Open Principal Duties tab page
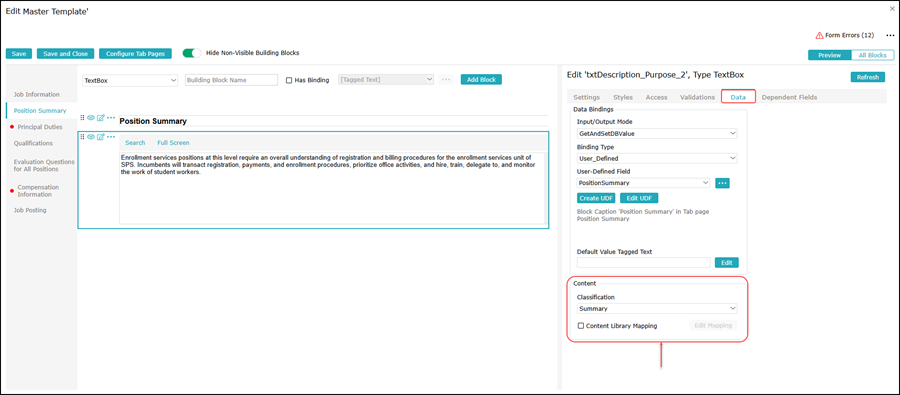900x395 pixels. 40,126
